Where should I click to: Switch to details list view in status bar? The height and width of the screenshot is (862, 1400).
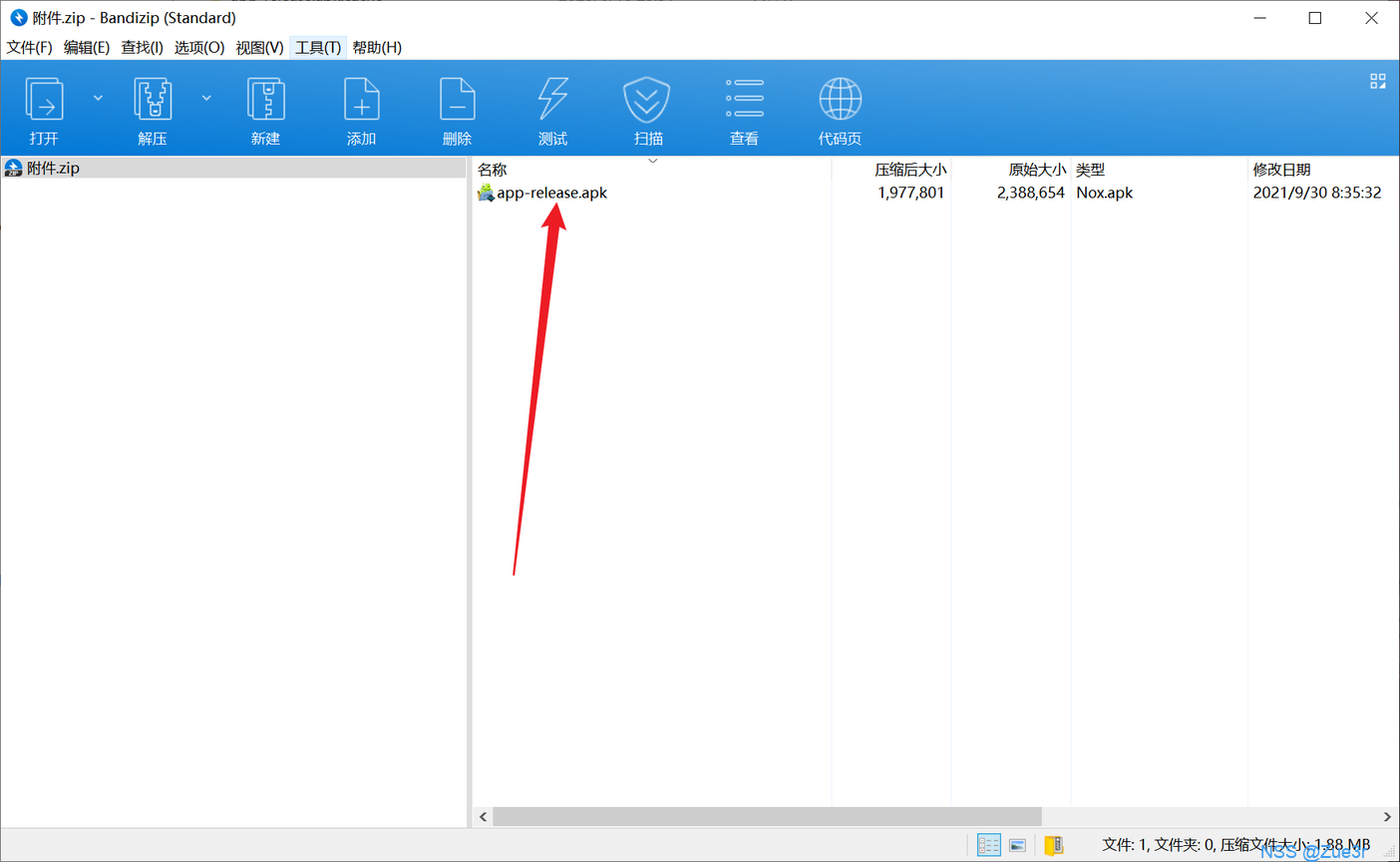(988, 845)
